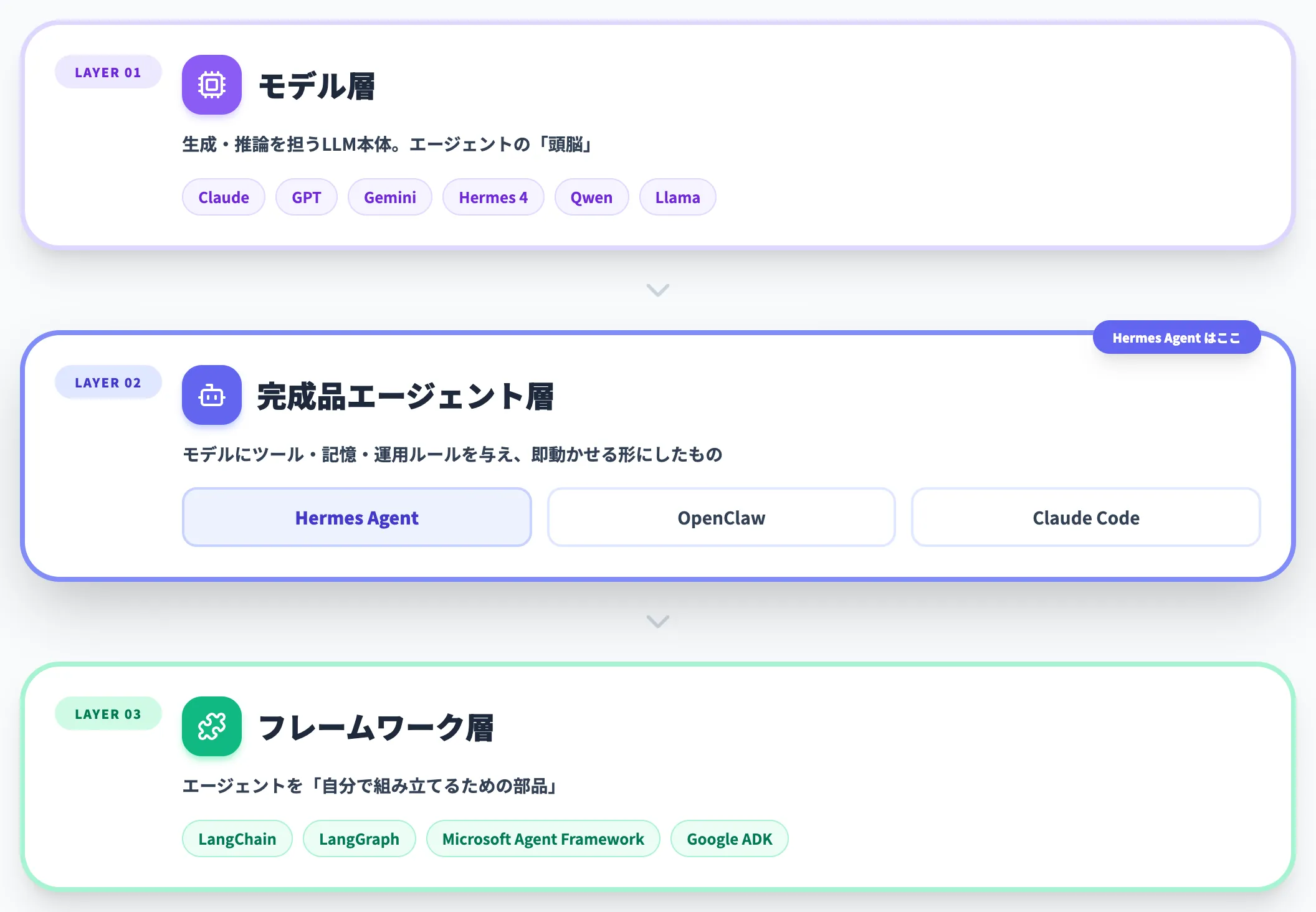
Task: Click the 完成品エージェント層 heading
Action: click(x=406, y=396)
